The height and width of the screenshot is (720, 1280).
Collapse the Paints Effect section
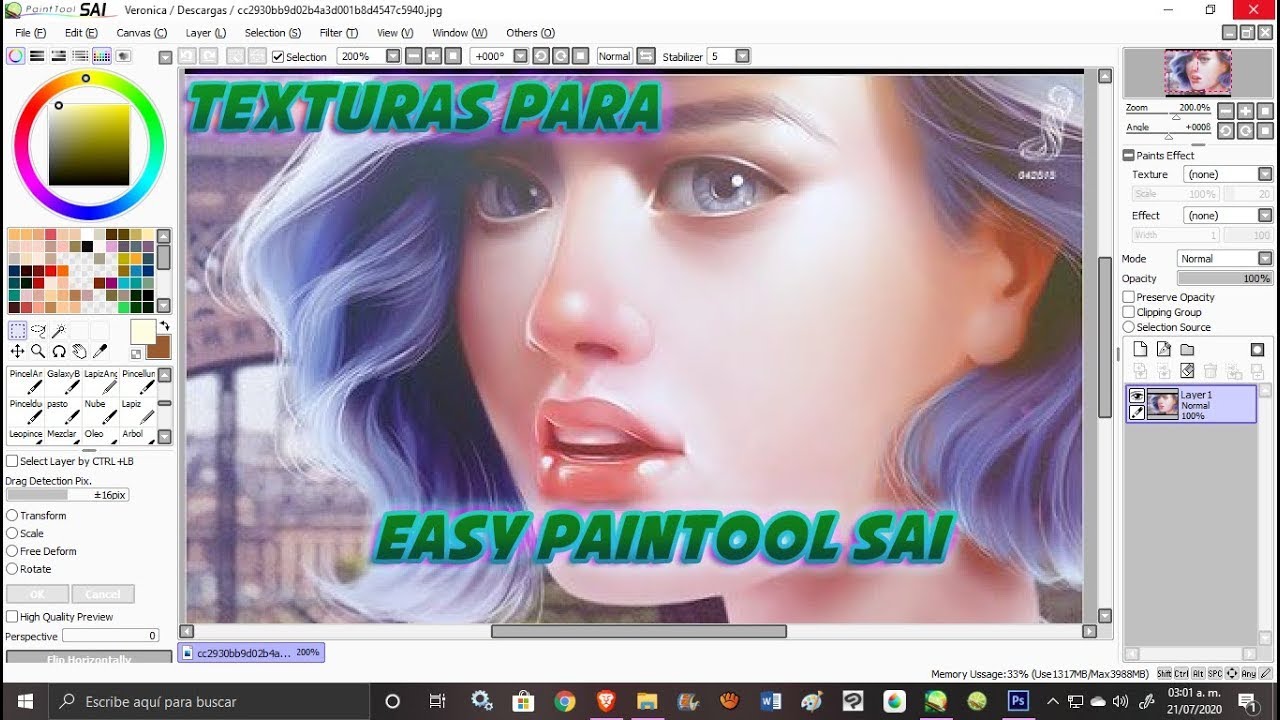(1128, 155)
